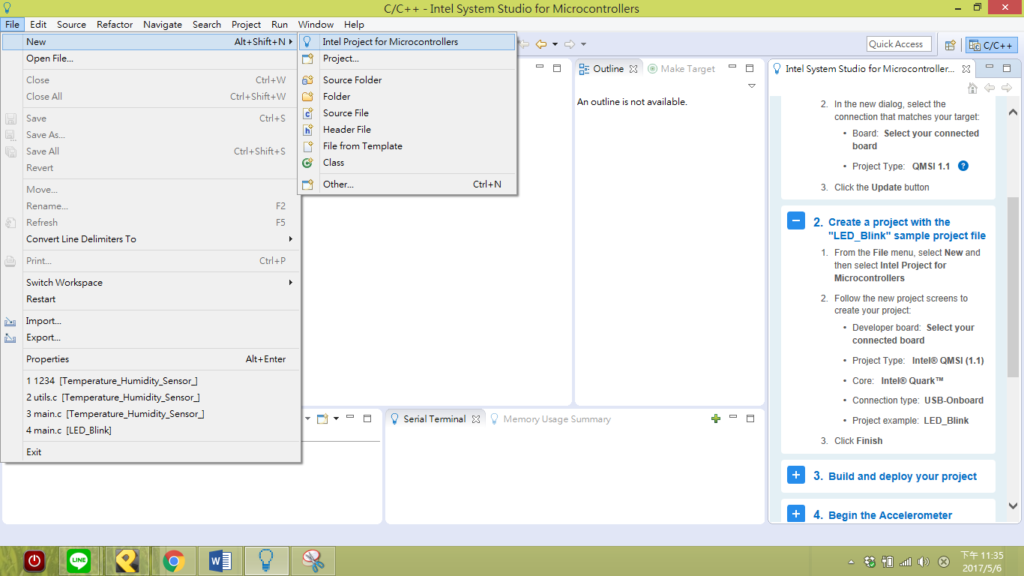Open Microsoft Word from the taskbar
This screenshot has width=1024, height=576.
pyautogui.click(x=220, y=561)
